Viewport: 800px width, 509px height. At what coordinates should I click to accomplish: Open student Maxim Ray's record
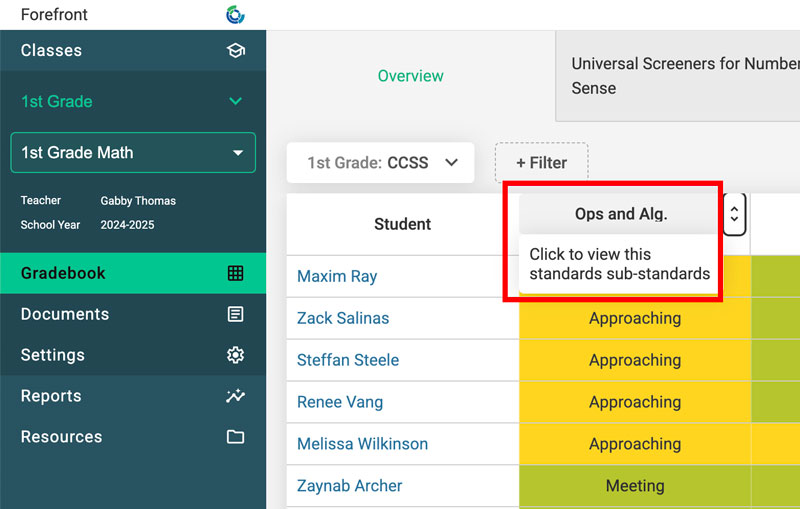337,276
